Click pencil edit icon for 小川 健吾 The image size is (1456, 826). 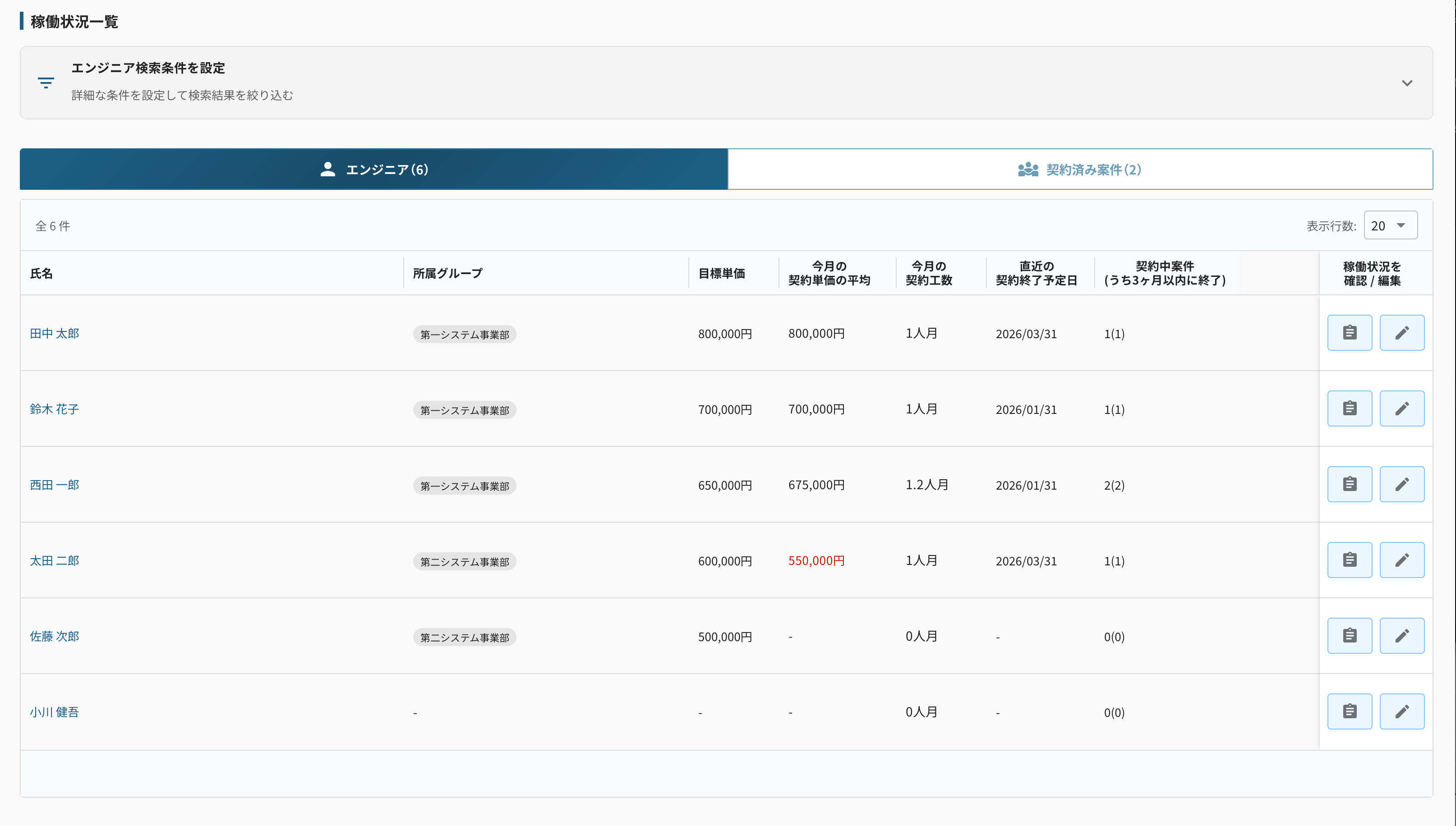click(x=1401, y=711)
